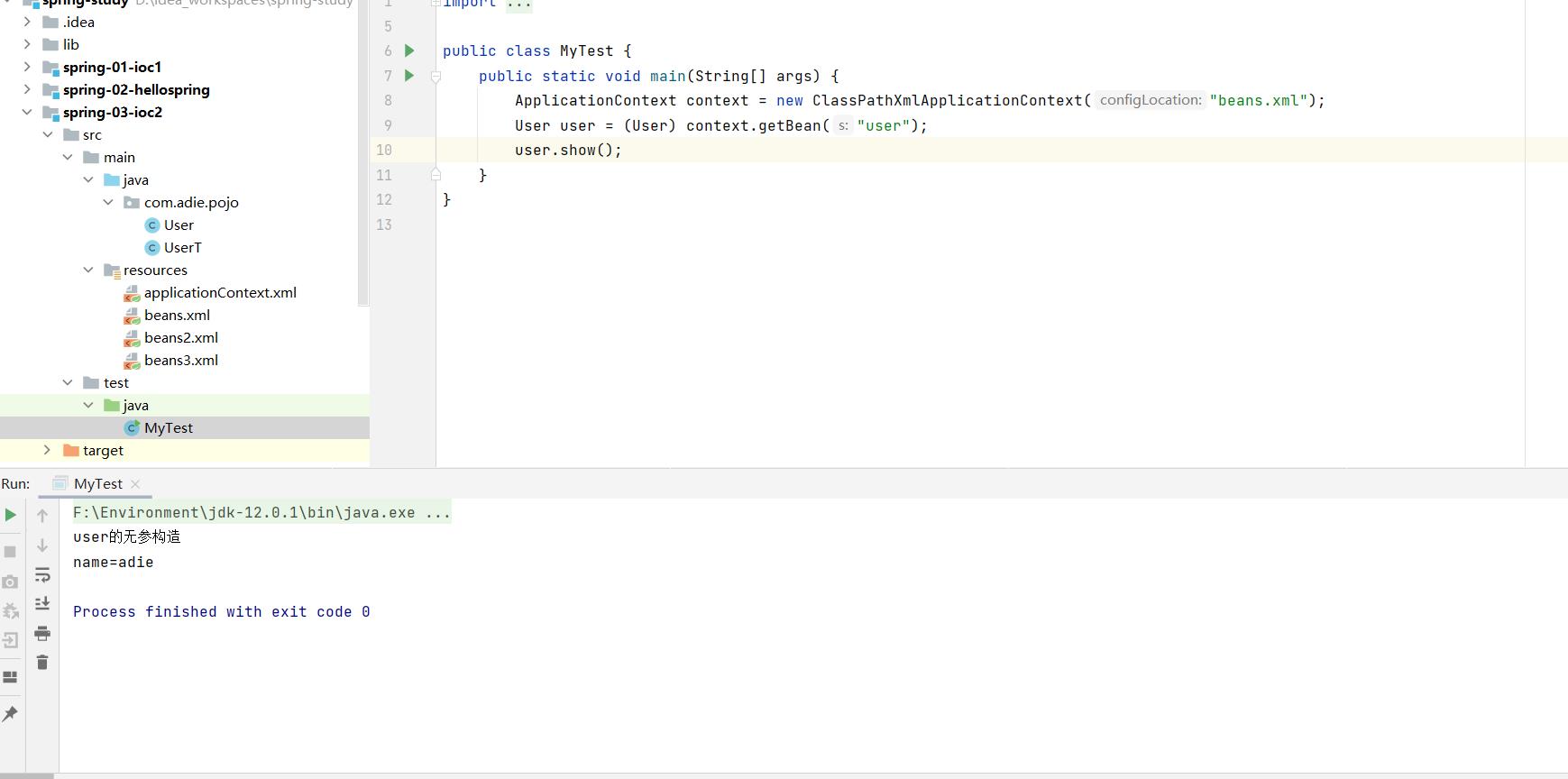The width and height of the screenshot is (1568, 779).
Task: Select beans3.xml in resources
Action: click(x=171, y=360)
